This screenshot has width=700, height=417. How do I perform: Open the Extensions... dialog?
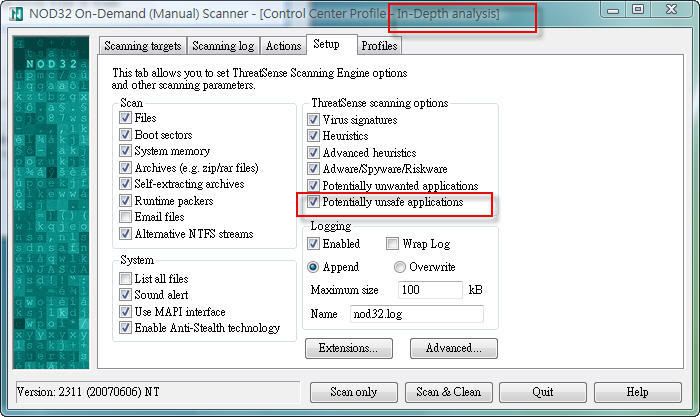pos(349,348)
